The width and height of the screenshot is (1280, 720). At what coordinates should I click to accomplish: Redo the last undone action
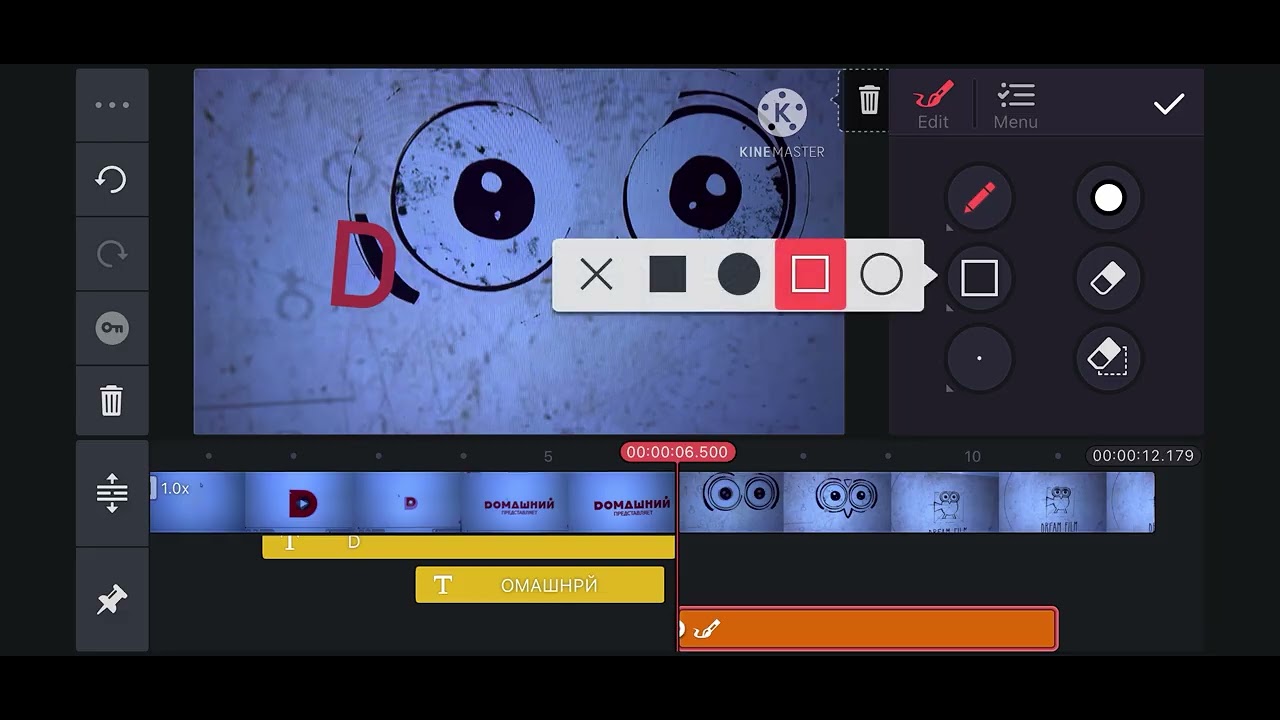coord(112,253)
